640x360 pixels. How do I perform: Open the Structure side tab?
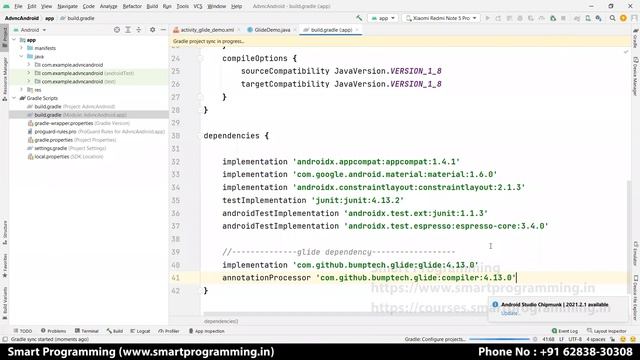[4, 233]
